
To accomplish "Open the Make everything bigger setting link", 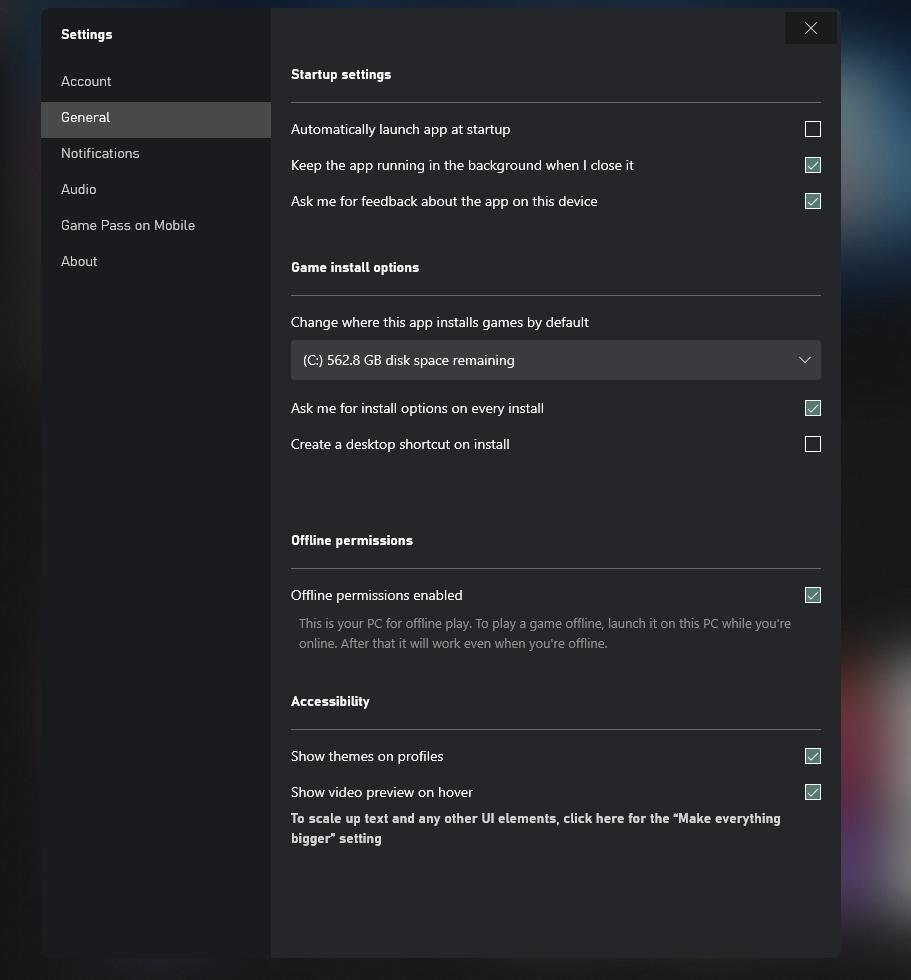I will click(535, 829).
